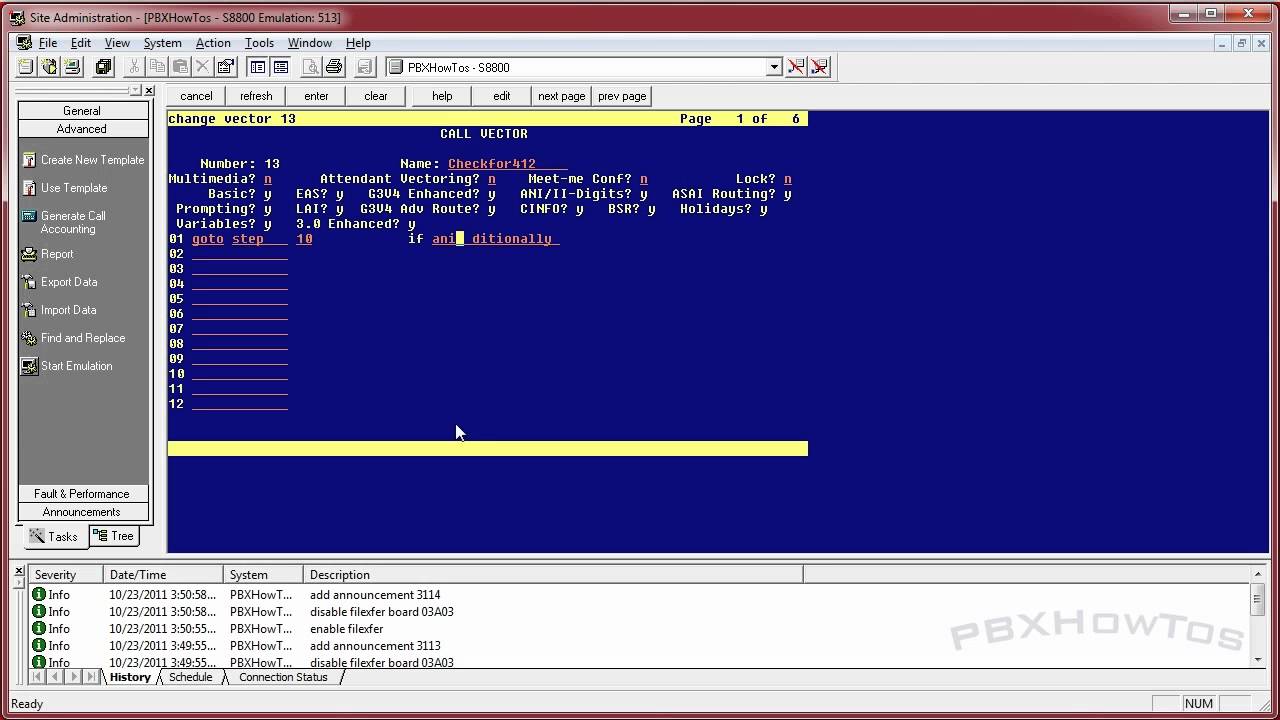1280x720 pixels.
Task: Click the Copy icon in toolbar
Action: [157, 67]
